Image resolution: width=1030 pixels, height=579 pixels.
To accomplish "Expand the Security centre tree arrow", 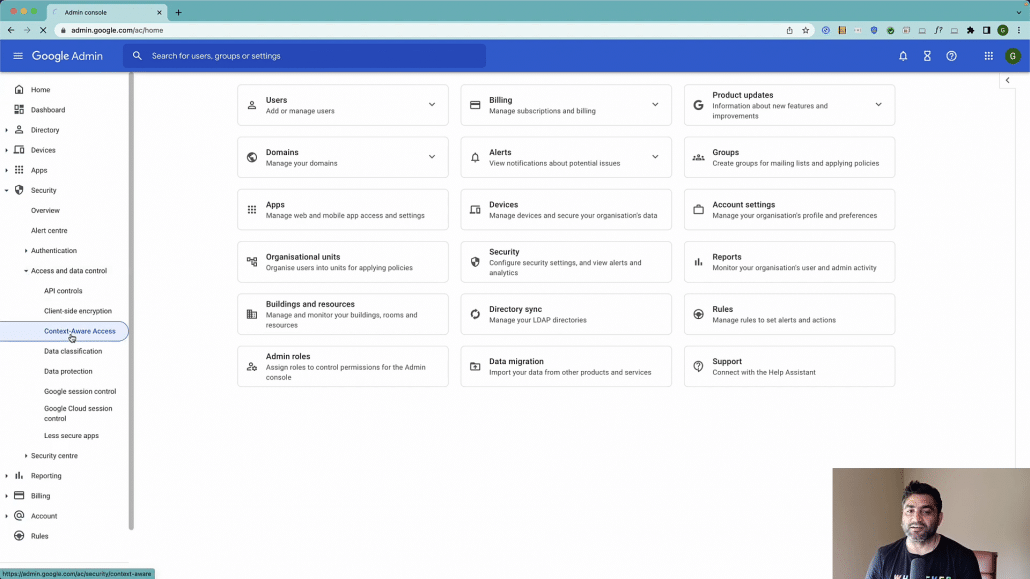I will 26,455.
